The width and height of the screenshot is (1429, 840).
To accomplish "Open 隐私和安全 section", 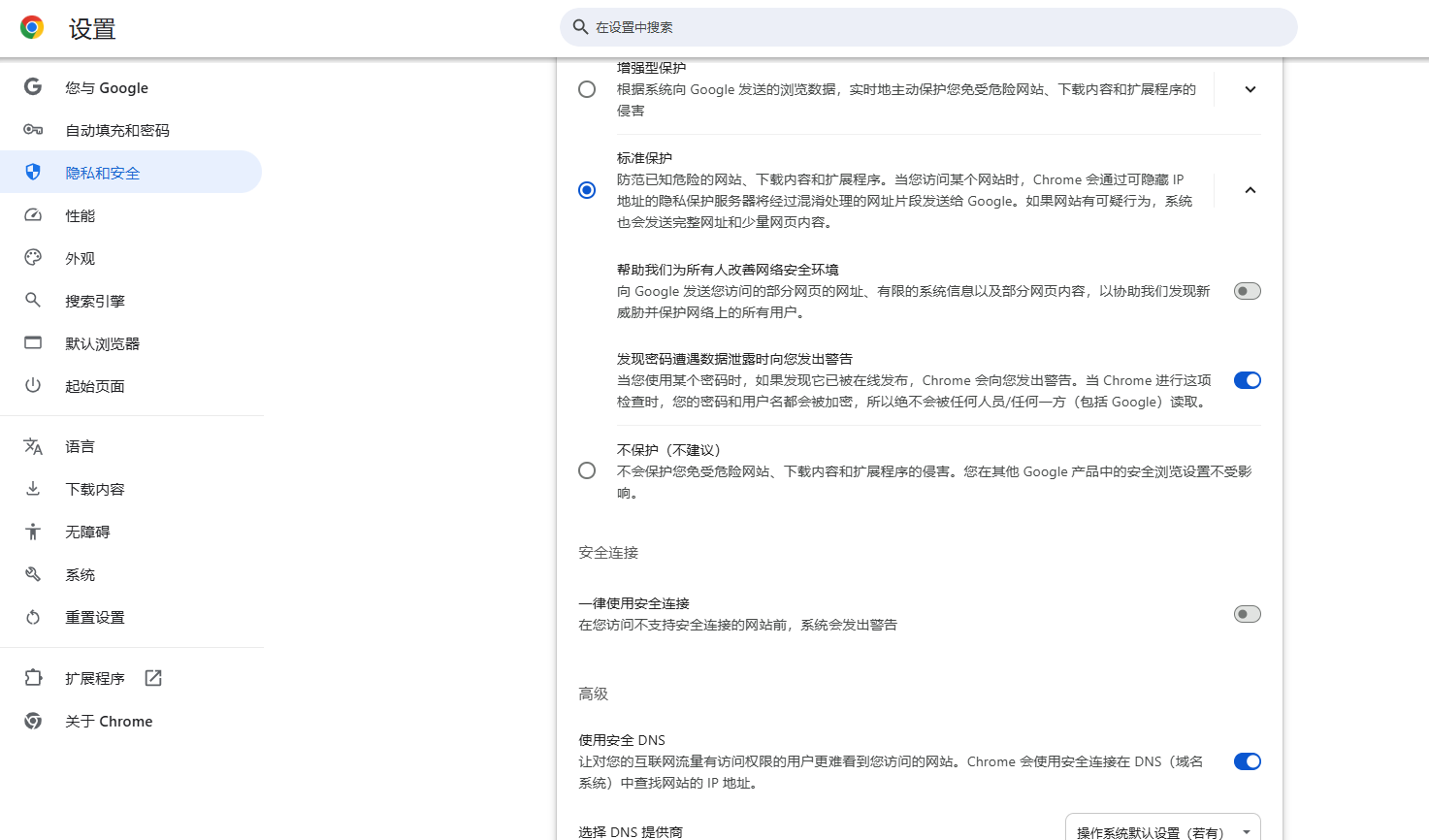I will (131, 173).
